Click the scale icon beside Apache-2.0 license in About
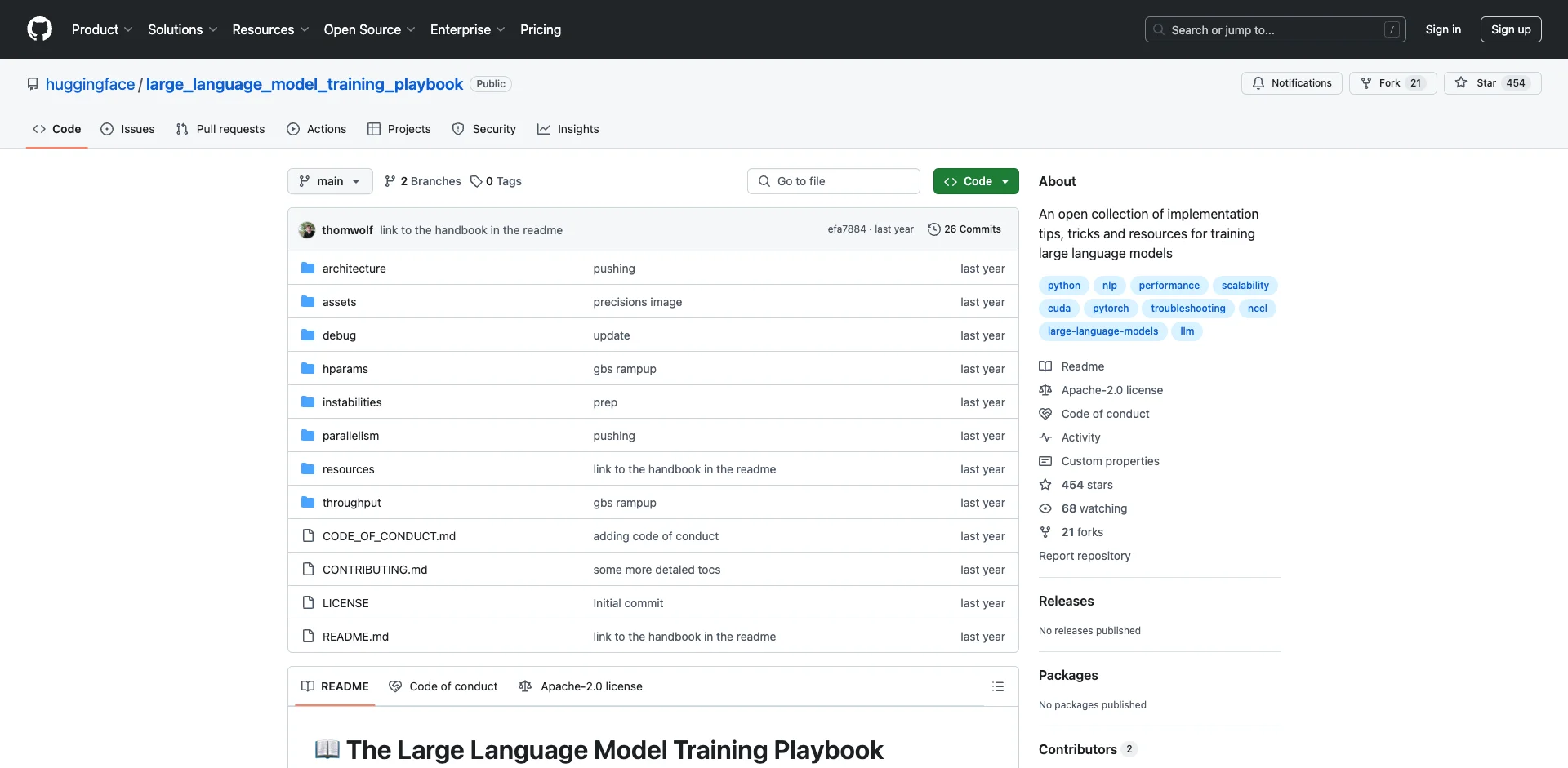The width and height of the screenshot is (1568, 768). click(x=1045, y=390)
